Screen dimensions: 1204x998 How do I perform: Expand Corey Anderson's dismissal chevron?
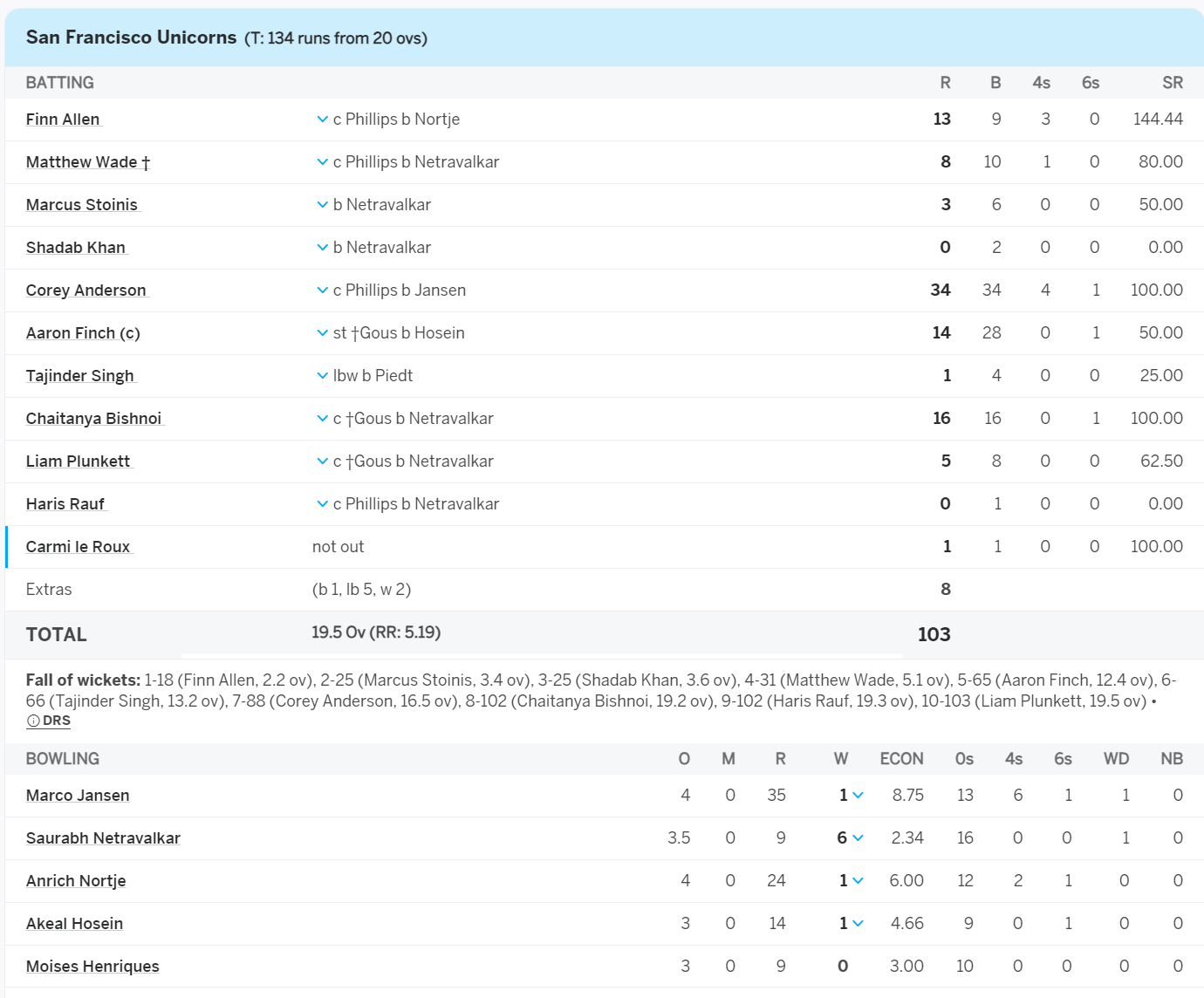point(322,291)
